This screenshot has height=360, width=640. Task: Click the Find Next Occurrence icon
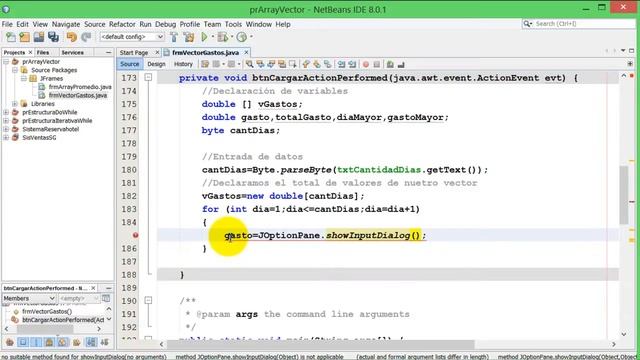coord(271,64)
